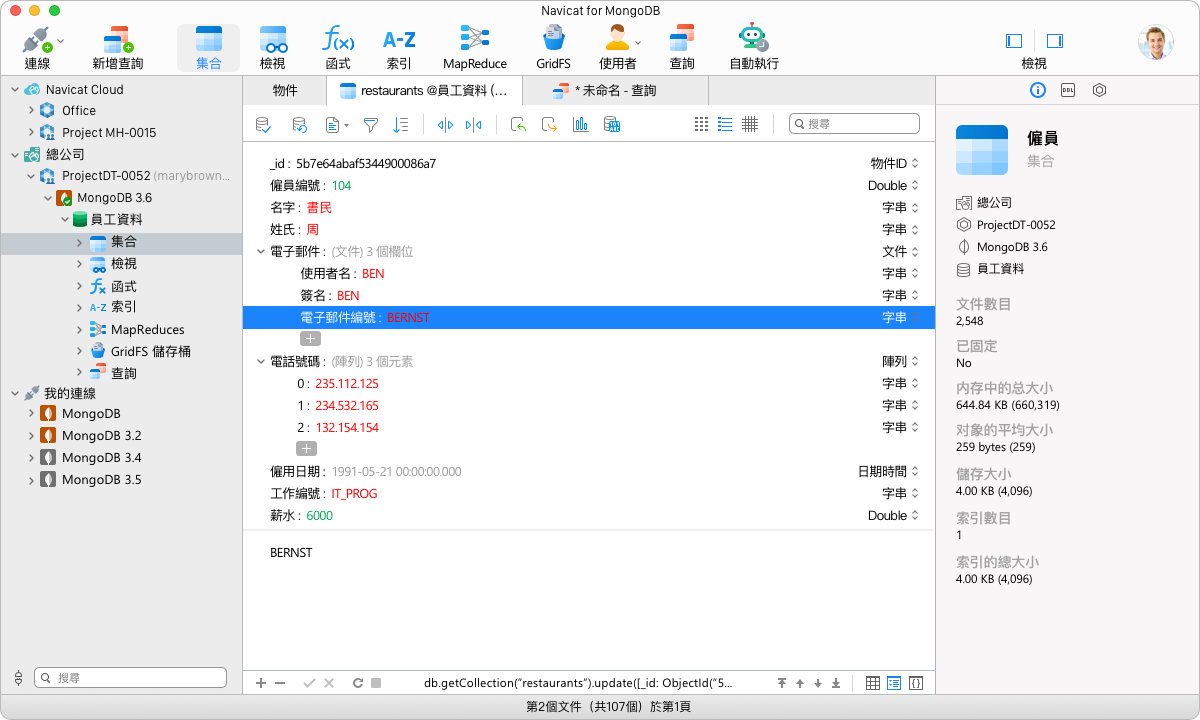Screen dimensions: 1200x720
Task: Collapse the 總公司 tree node
Action: click(x=15, y=154)
